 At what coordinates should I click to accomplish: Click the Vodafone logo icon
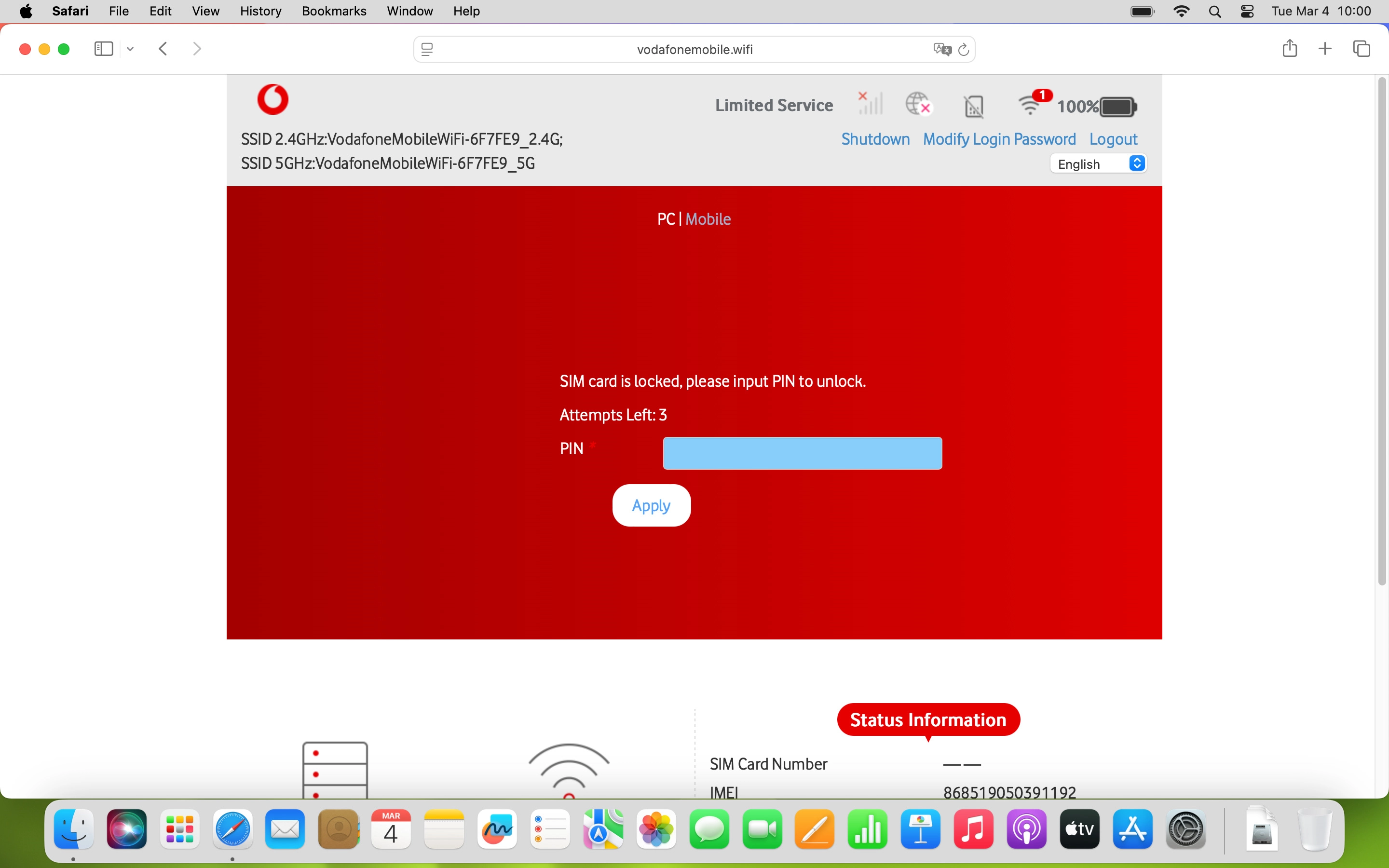point(272,99)
